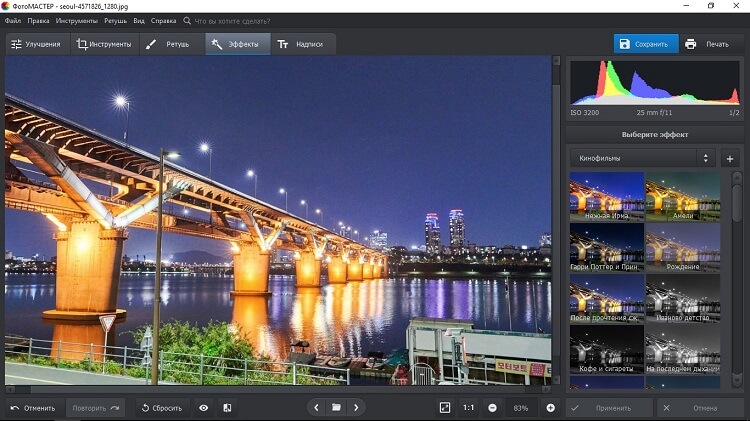Click the zoom out minus icon
The height and width of the screenshot is (421, 750).
[x=493, y=408]
